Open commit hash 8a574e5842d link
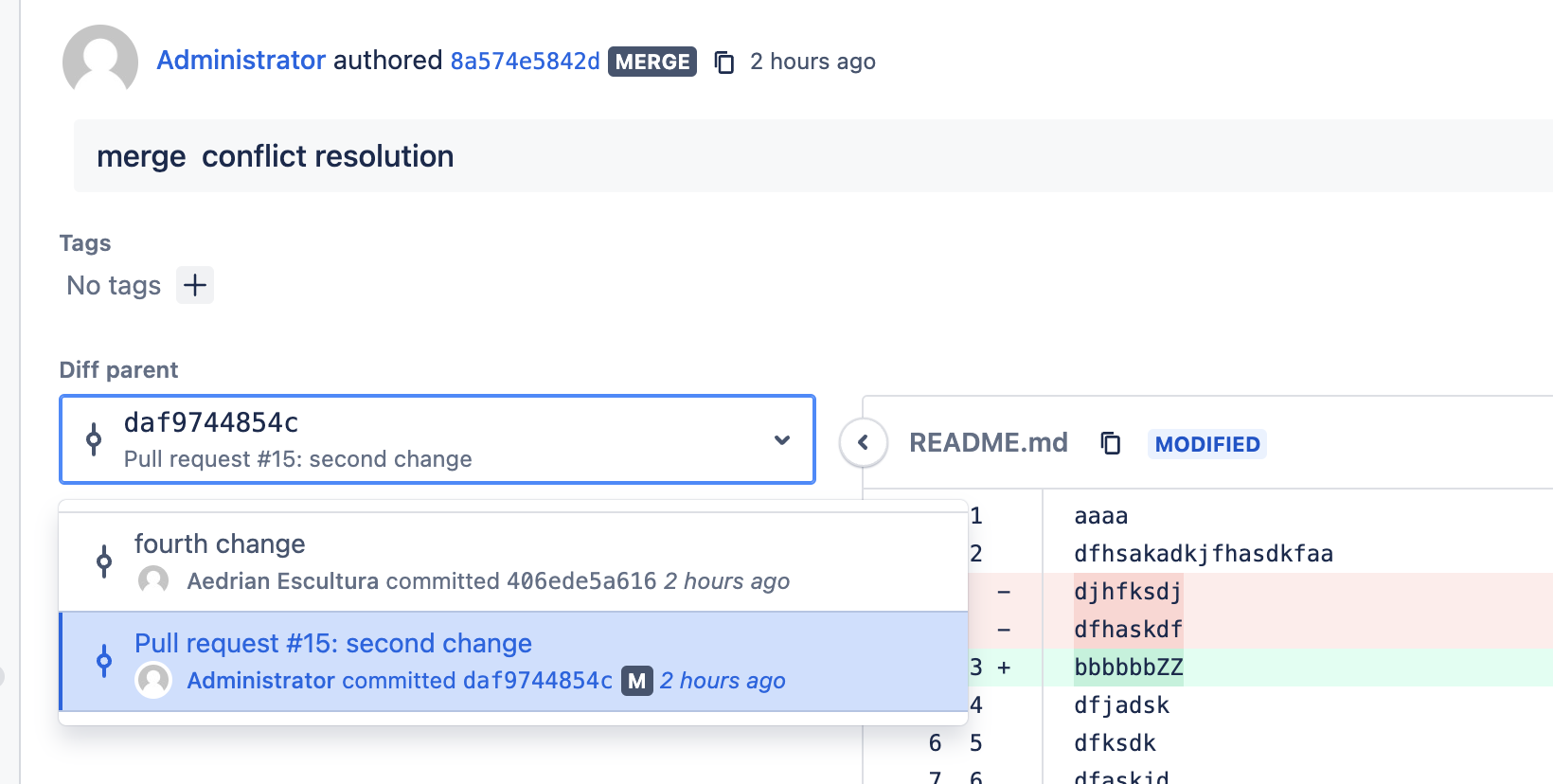This screenshot has height=784, width=1553. 525,62
